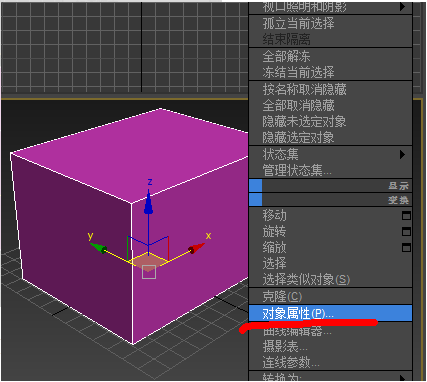Choose 全部取消隐藏 unhide all

330,105
